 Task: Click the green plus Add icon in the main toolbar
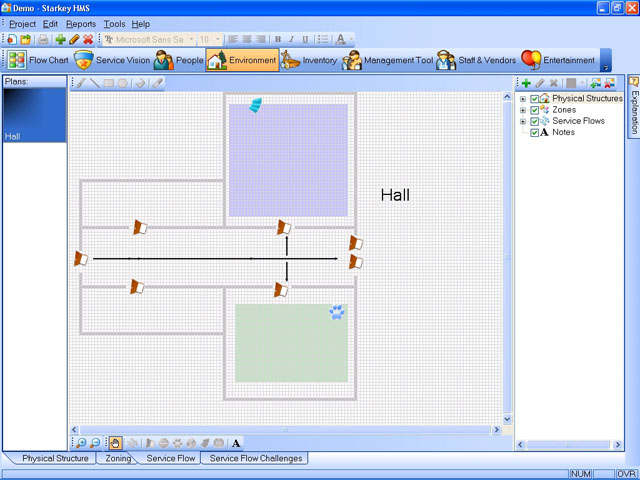coord(60,39)
